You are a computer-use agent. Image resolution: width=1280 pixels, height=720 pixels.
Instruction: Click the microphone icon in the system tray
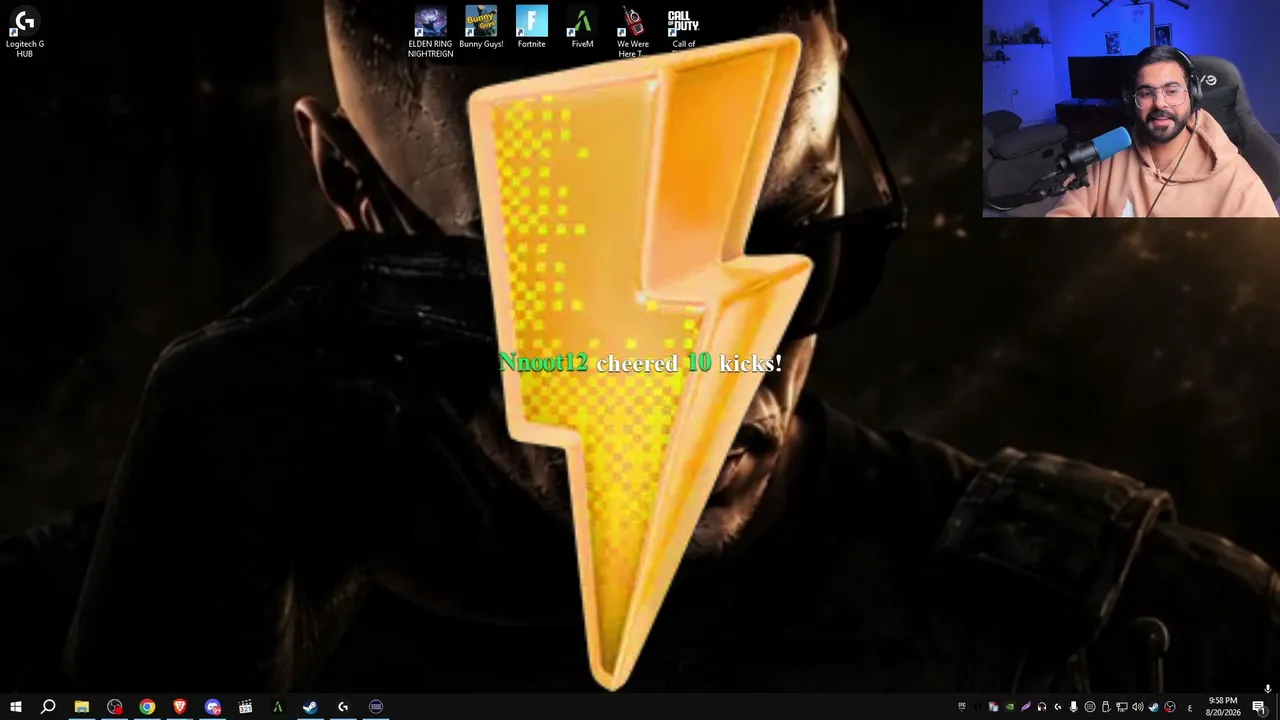tap(1073, 707)
